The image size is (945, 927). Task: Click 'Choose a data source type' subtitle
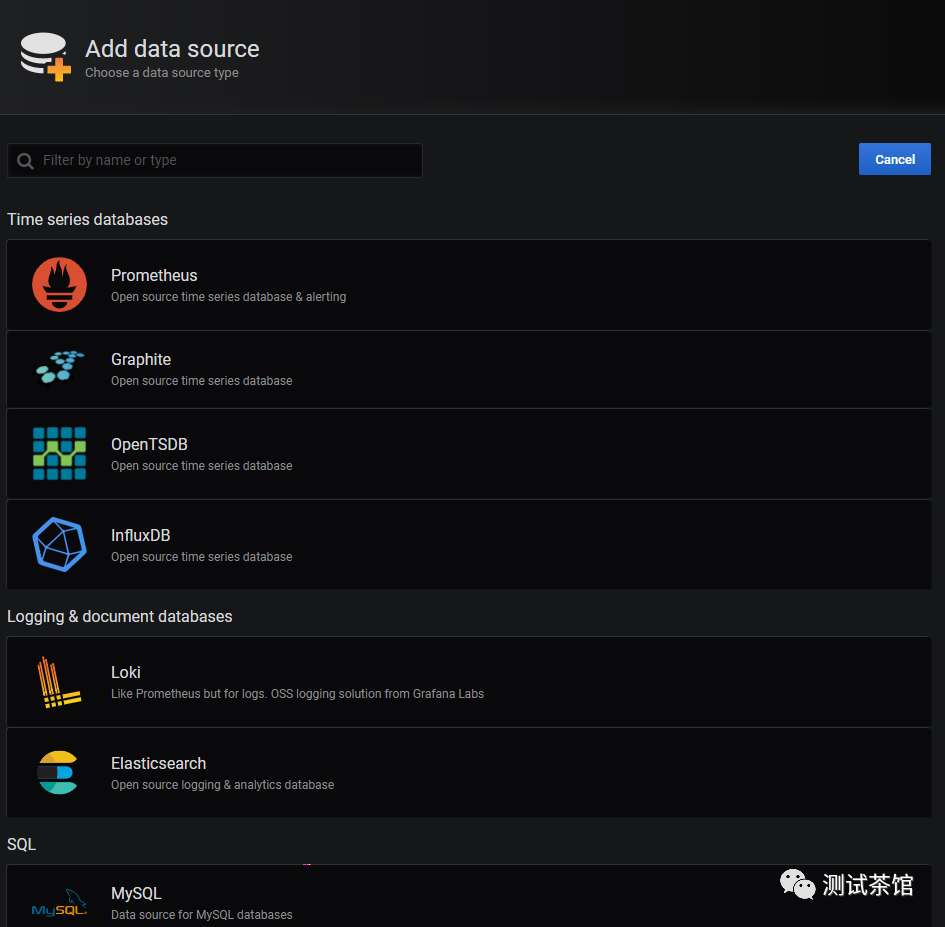162,73
